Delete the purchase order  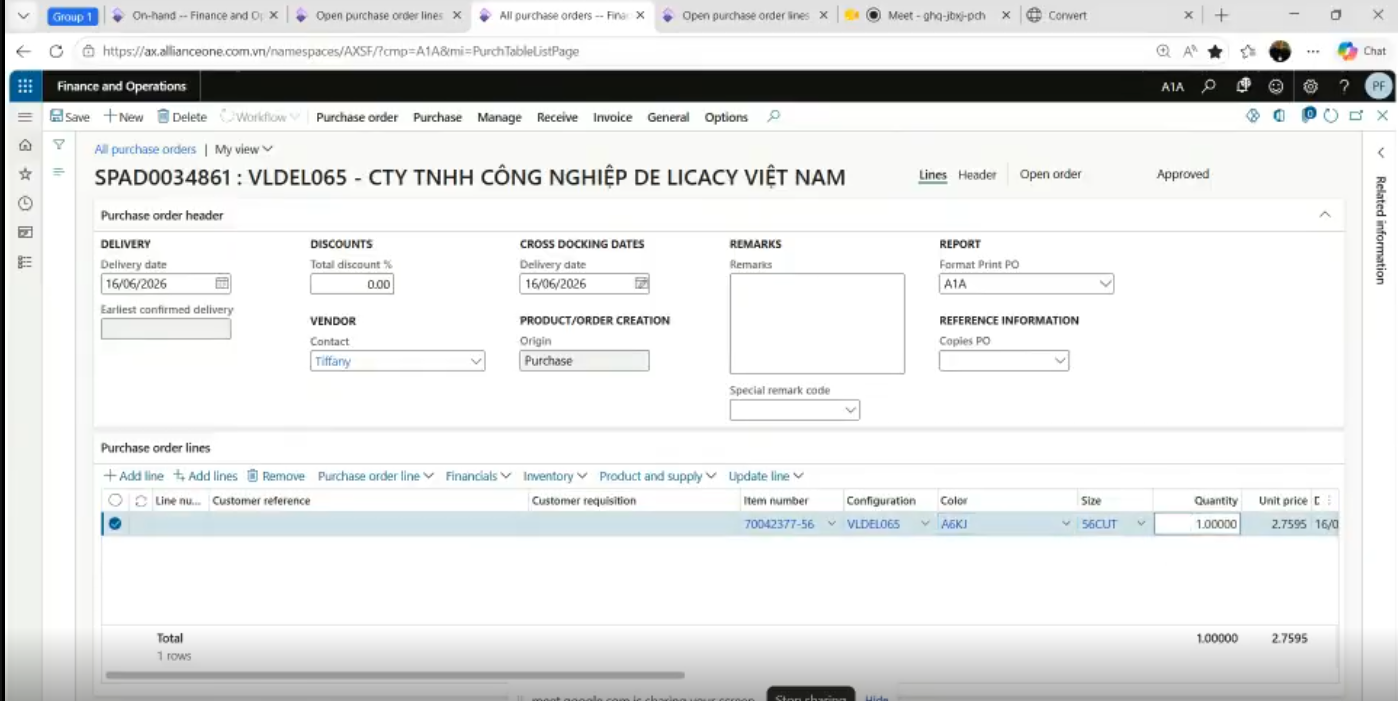coord(182,117)
